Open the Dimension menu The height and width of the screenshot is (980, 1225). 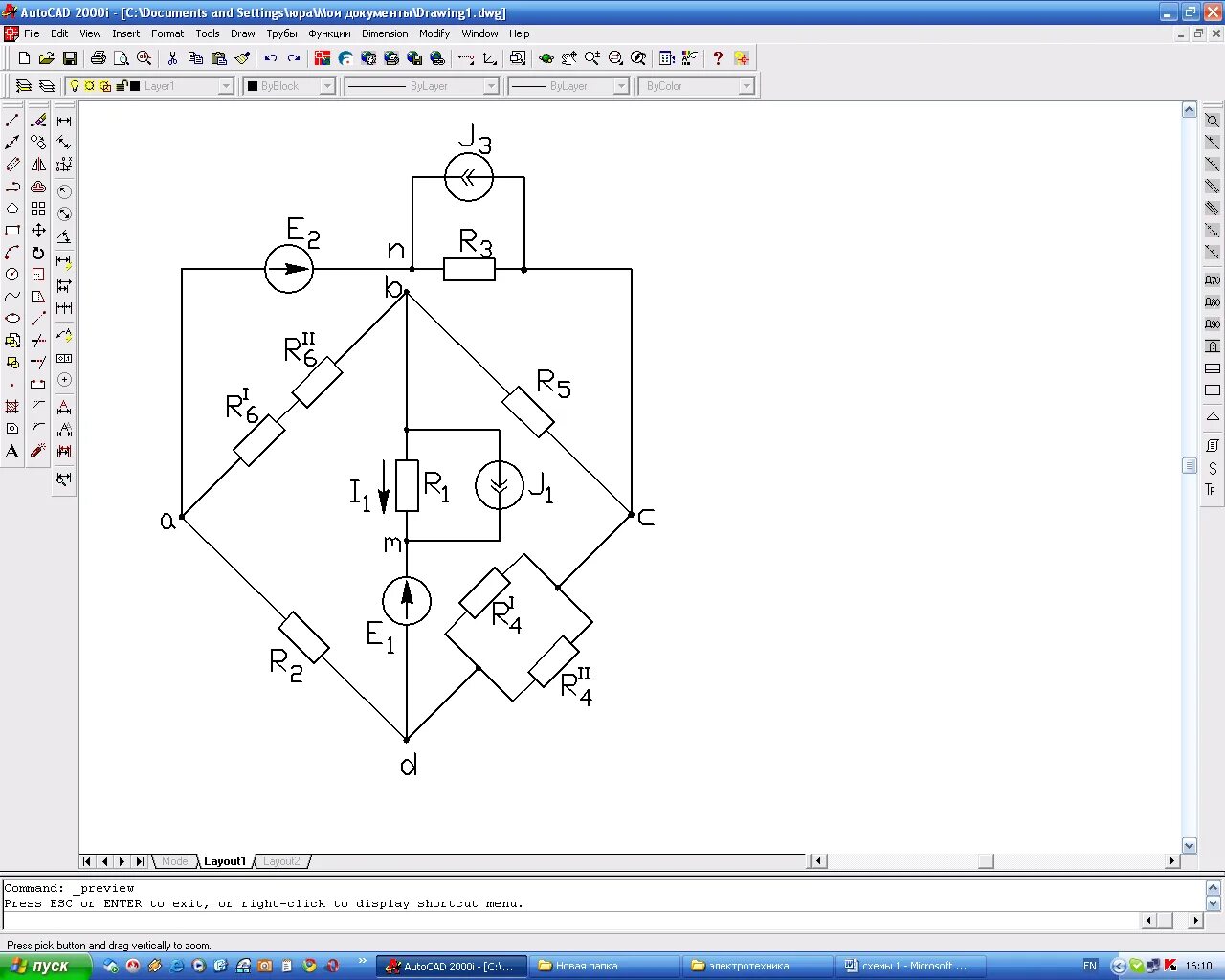(x=385, y=33)
